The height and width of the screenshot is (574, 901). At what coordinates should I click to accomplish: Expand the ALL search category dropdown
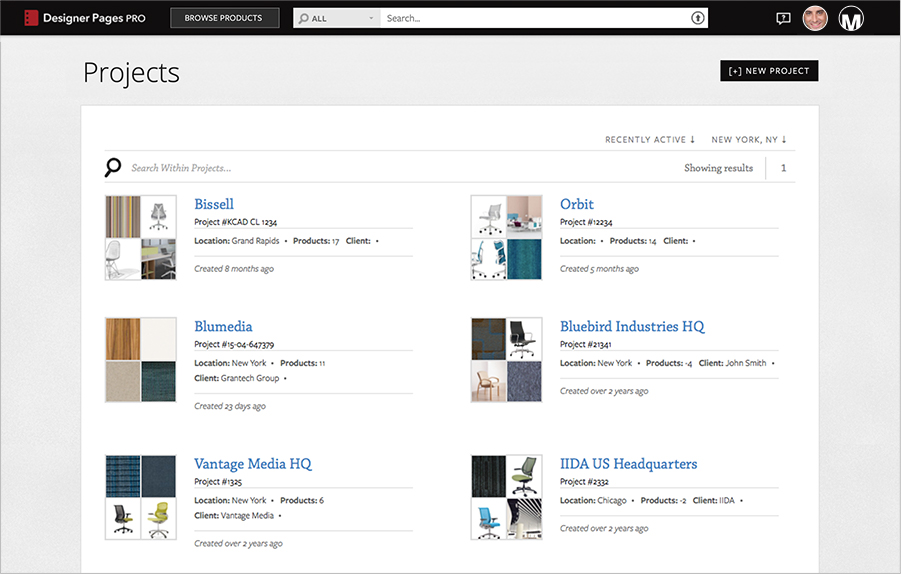pos(337,18)
